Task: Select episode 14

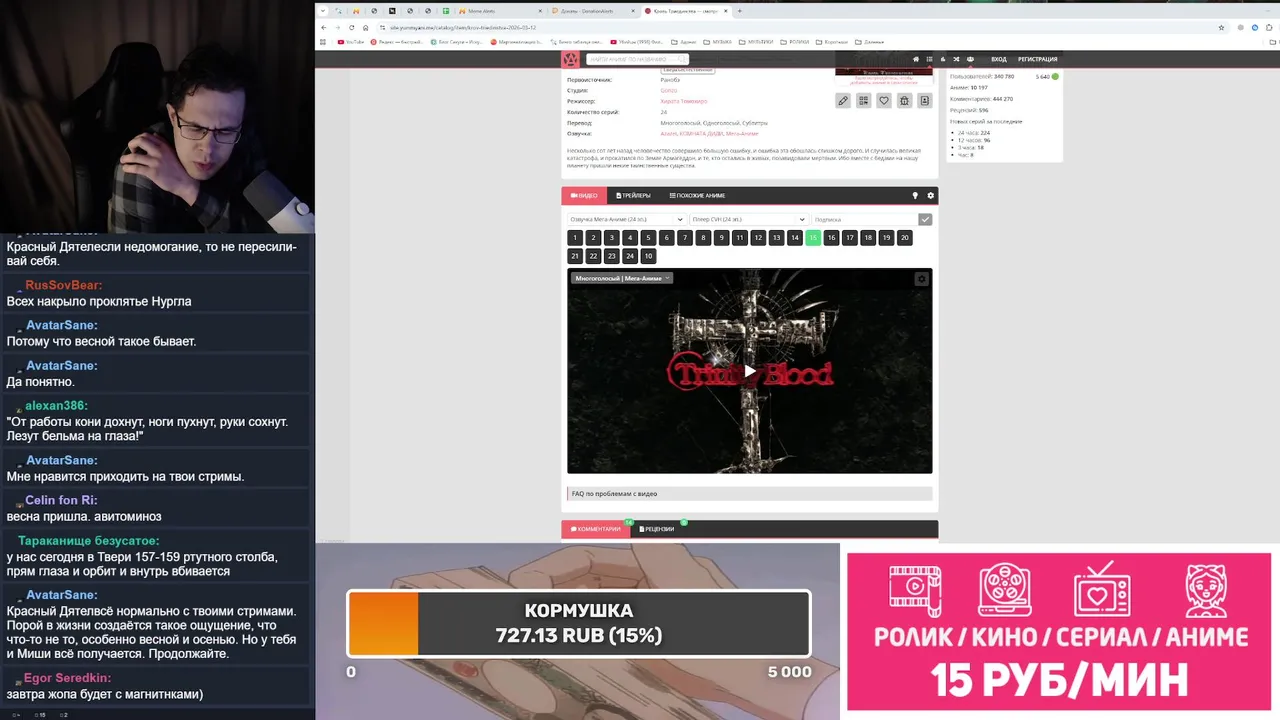Action: 795,238
